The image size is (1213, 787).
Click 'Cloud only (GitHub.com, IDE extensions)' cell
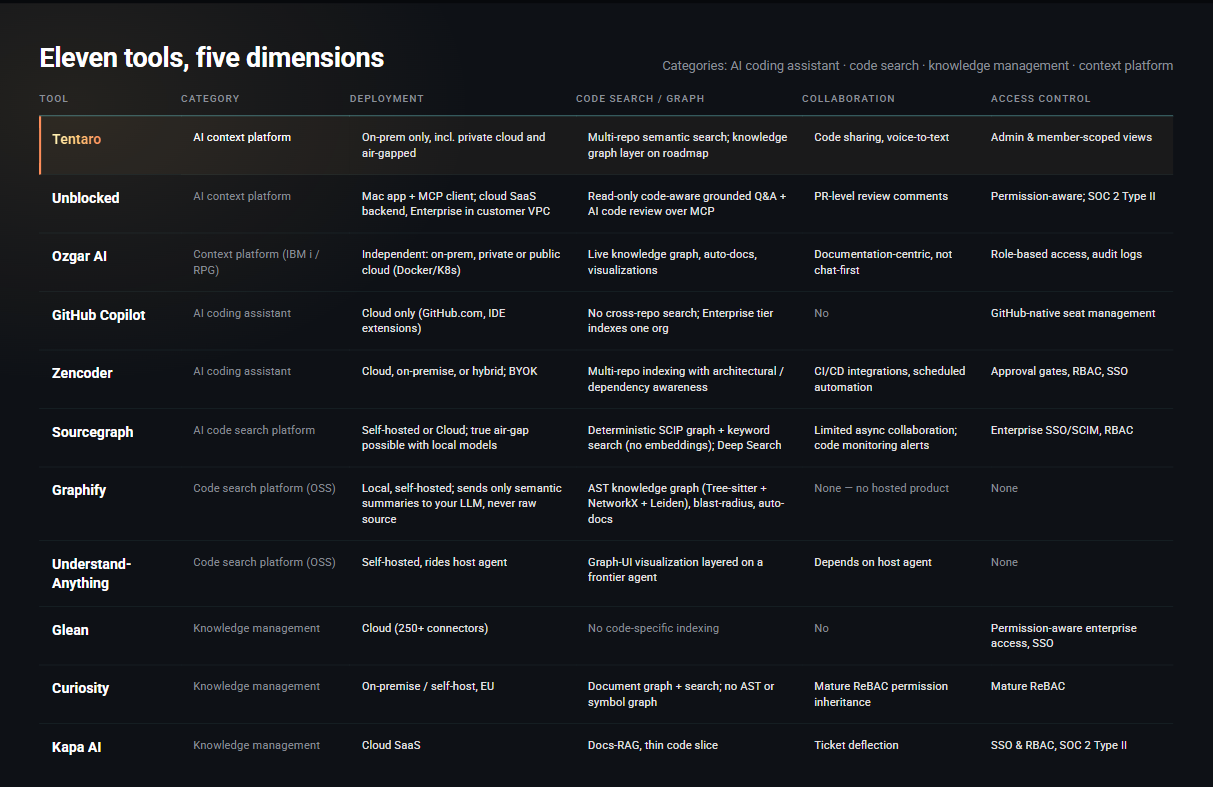coord(434,321)
